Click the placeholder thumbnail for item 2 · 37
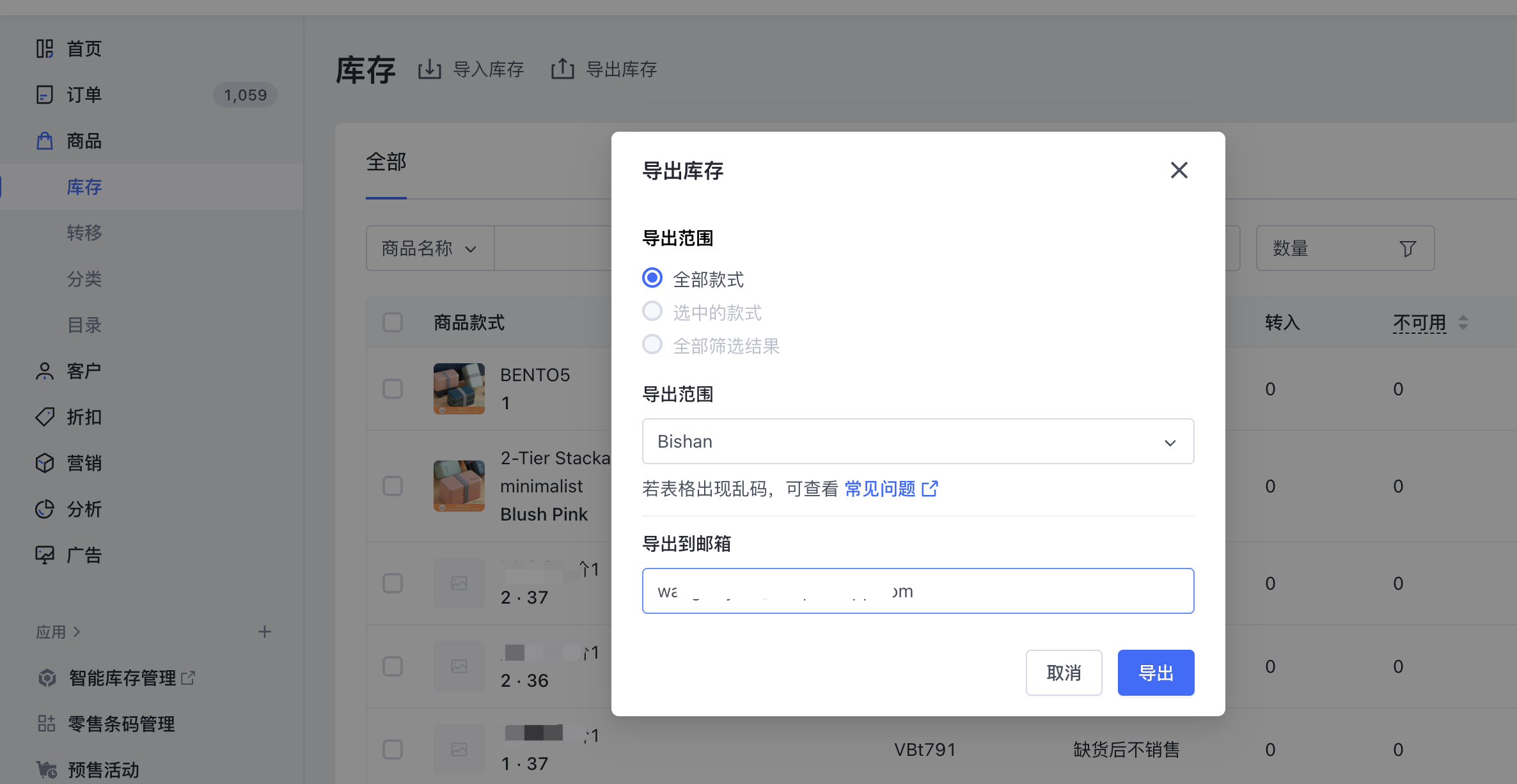This screenshot has height=784, width=1517. [459, 583]
